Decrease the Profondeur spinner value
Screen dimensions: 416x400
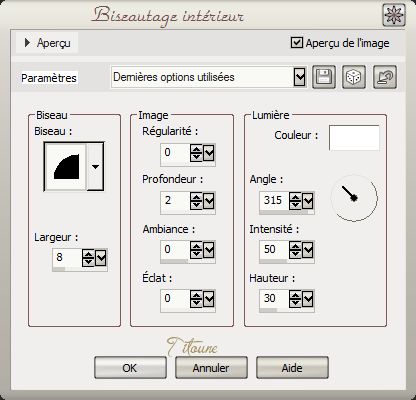pos(196,205)
